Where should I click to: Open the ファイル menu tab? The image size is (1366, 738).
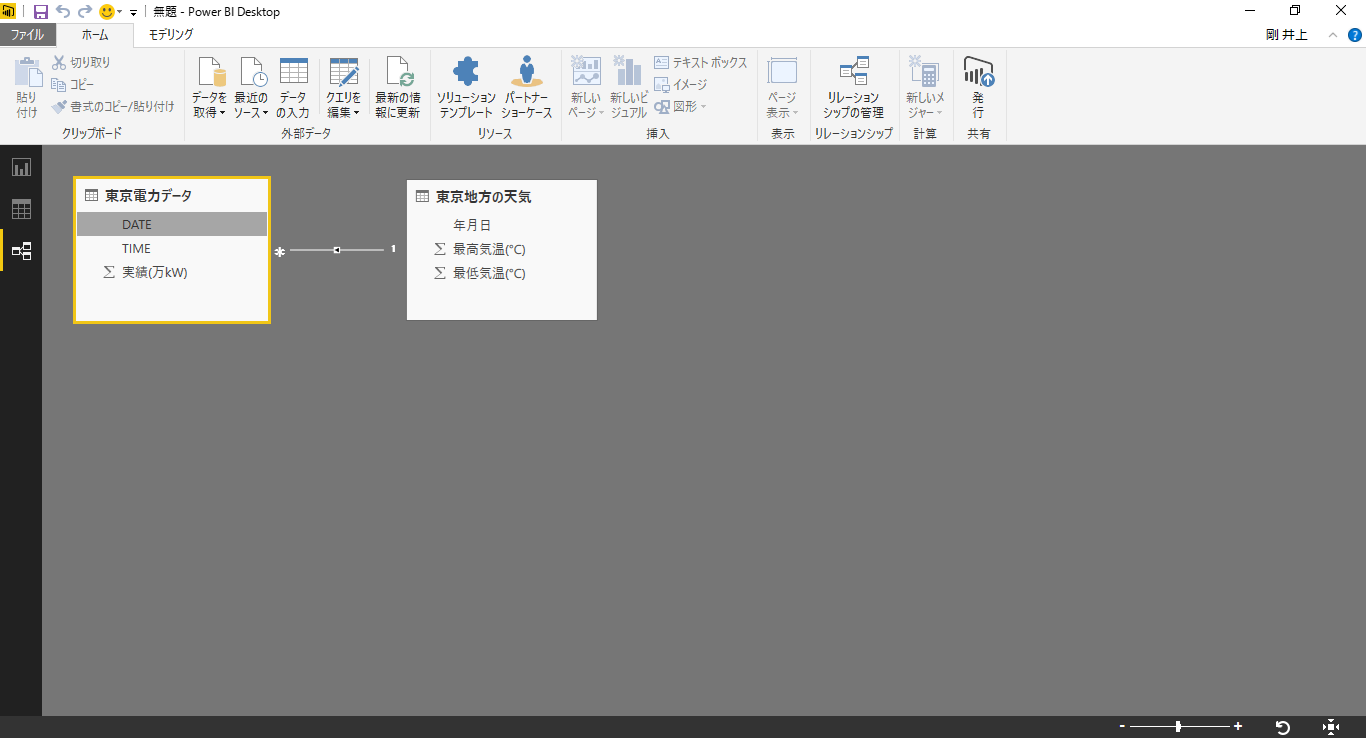point(27,35)
